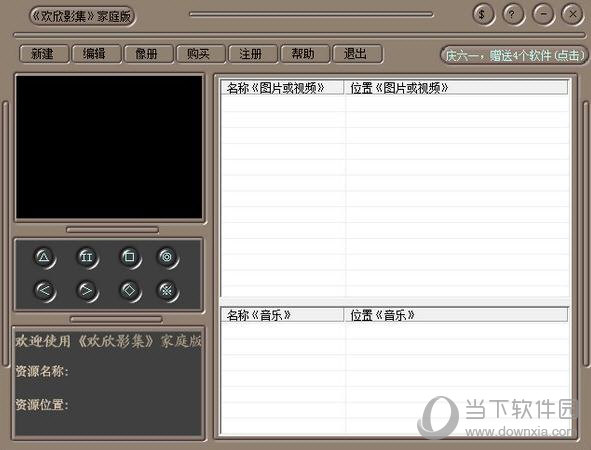Minimize the window with the dash button

543,15
